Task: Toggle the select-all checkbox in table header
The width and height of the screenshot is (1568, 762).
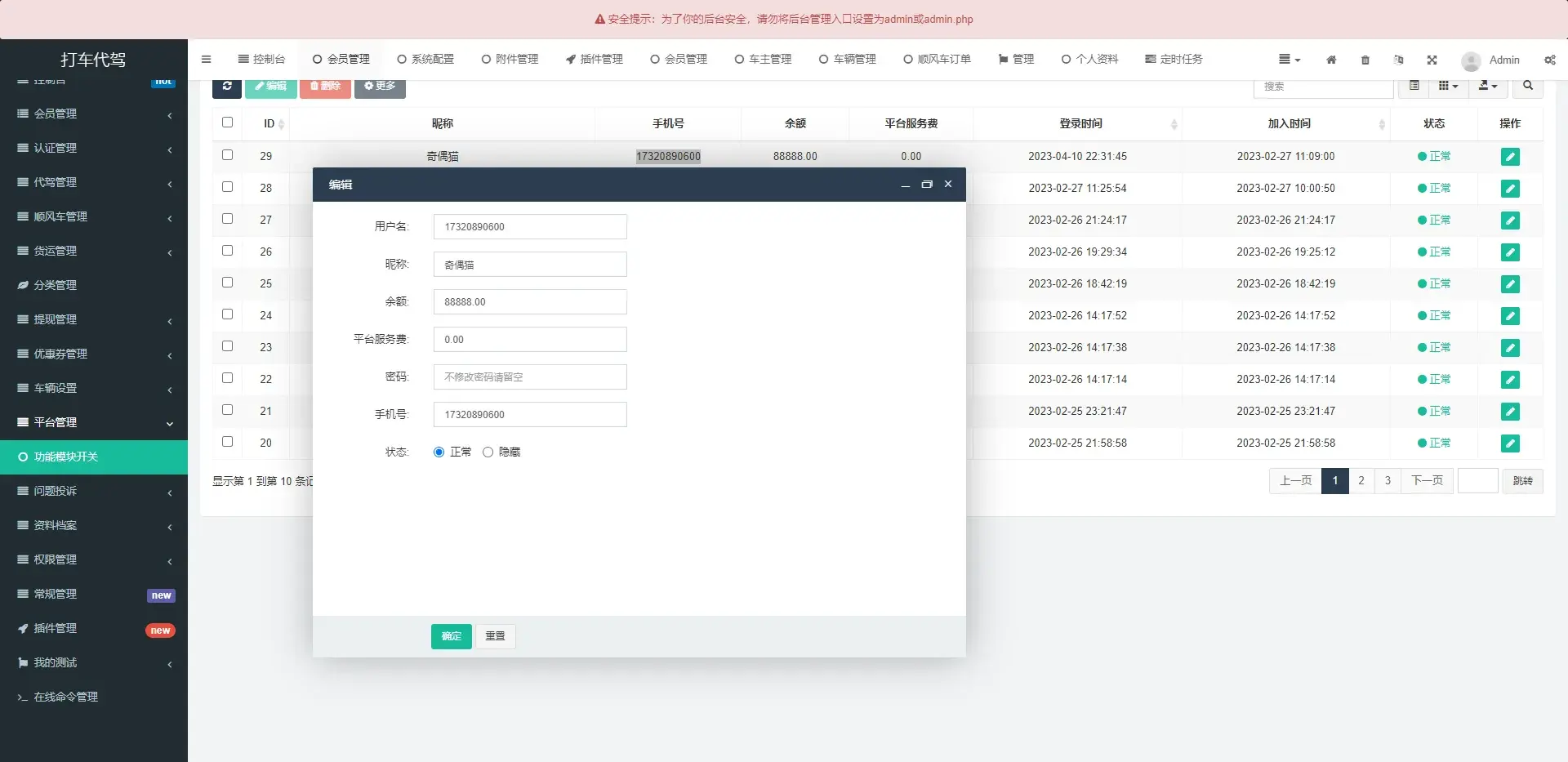Action: click(227, 123)
